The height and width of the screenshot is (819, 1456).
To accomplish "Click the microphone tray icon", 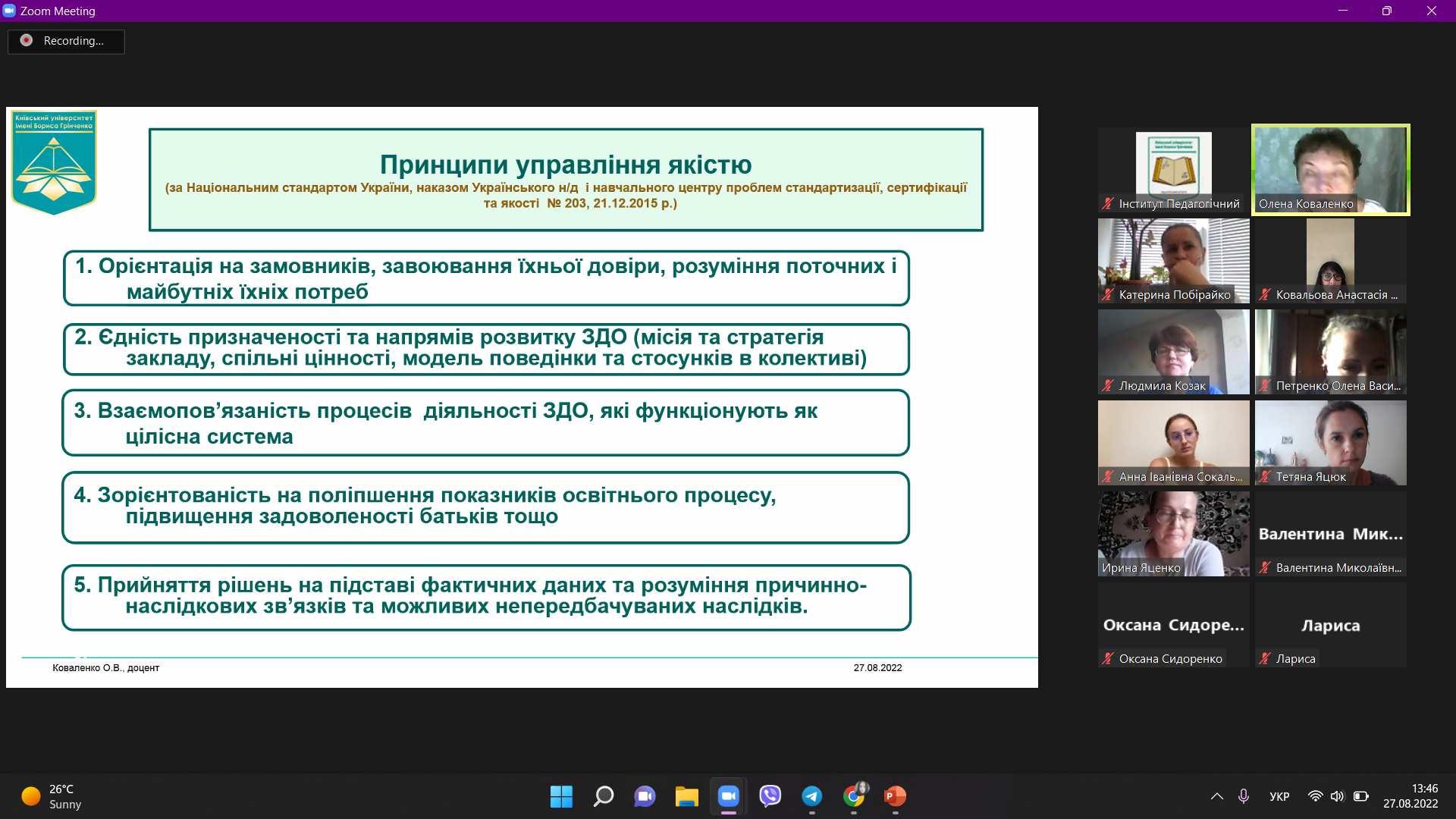I will click(1244, 796).
